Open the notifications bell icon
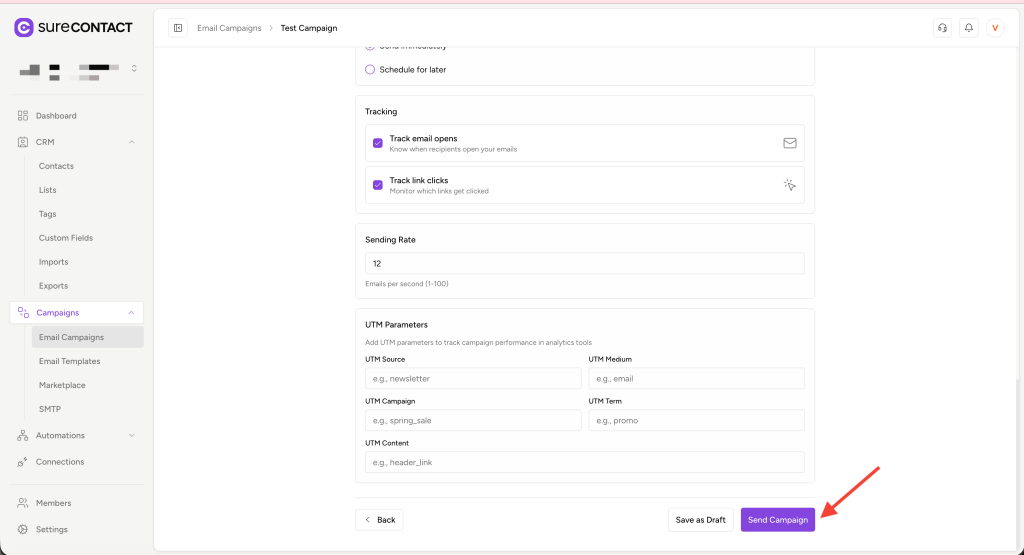This screenshot has width=1024, height=555. pos(968,28)
